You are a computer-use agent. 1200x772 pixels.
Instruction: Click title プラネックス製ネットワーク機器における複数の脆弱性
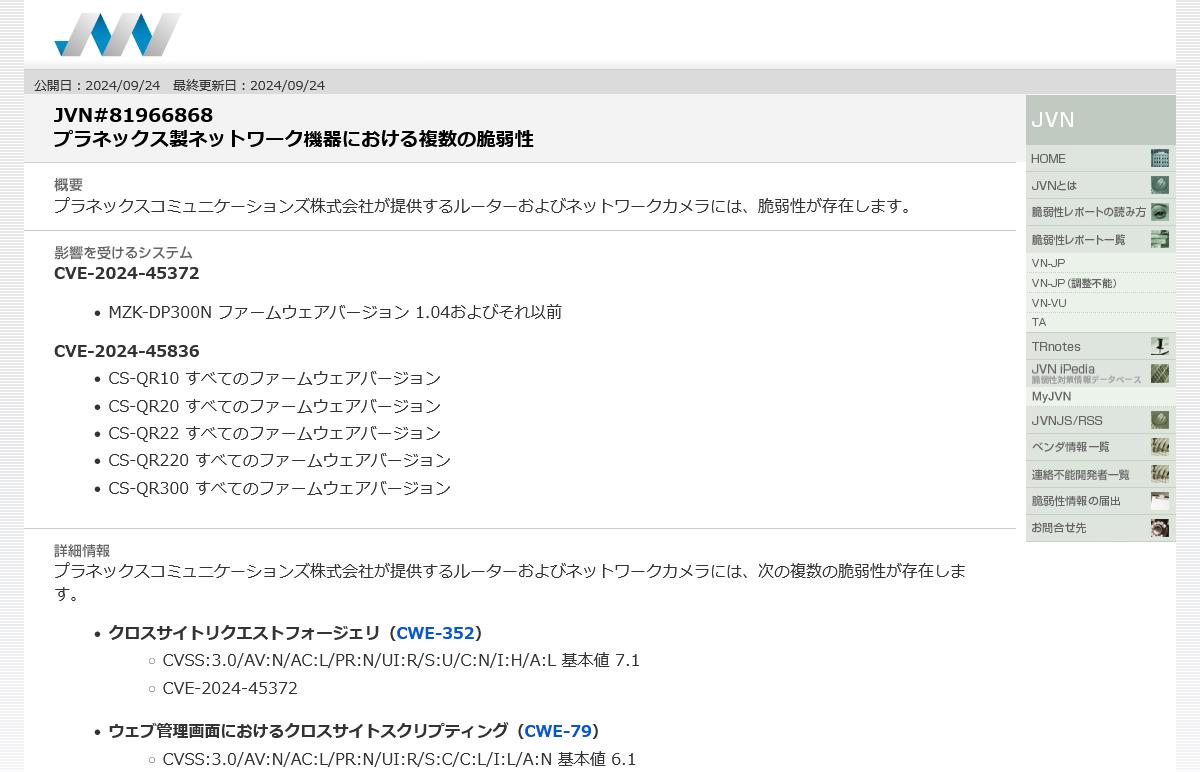coord(293,139)
